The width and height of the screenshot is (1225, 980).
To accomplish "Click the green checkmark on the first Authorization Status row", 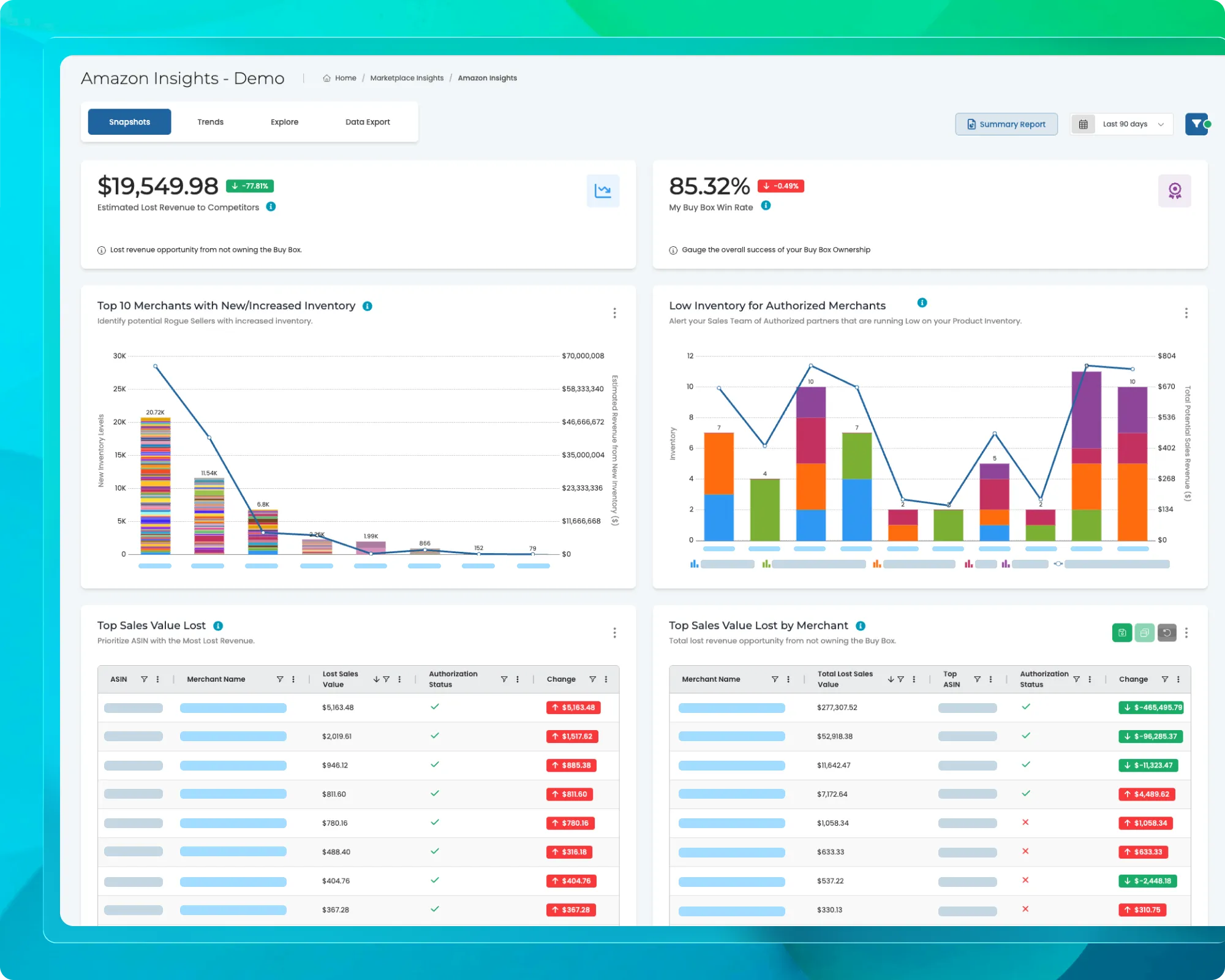I will pos(435,707).
